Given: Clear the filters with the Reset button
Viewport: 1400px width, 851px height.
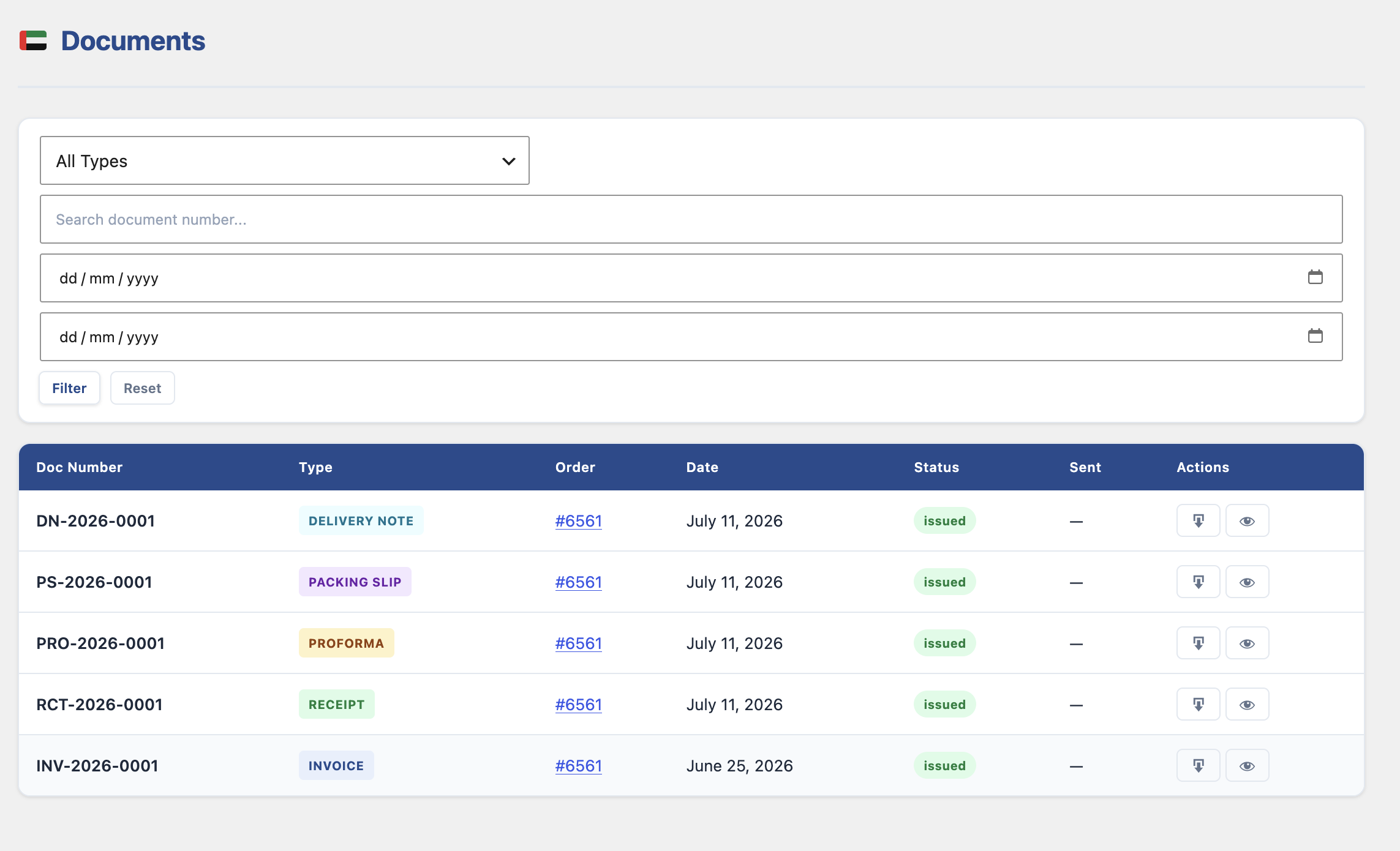Looking at the screenshot, I should coord(142,388).
